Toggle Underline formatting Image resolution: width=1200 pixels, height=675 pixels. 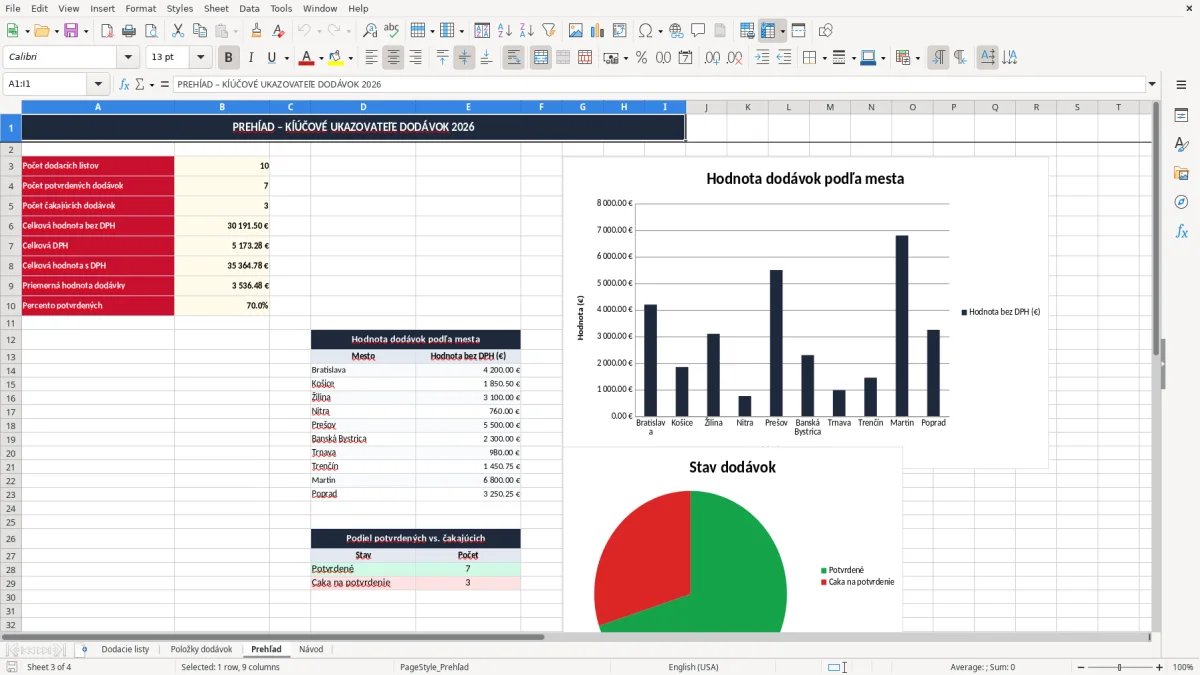point(272,58)
